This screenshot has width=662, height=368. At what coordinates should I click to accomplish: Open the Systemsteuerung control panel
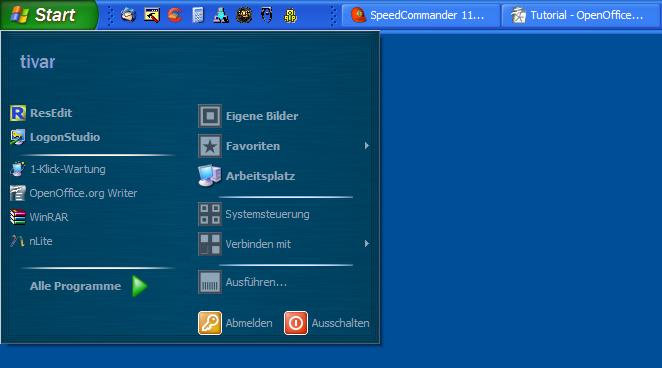click(x=267, y=214)
